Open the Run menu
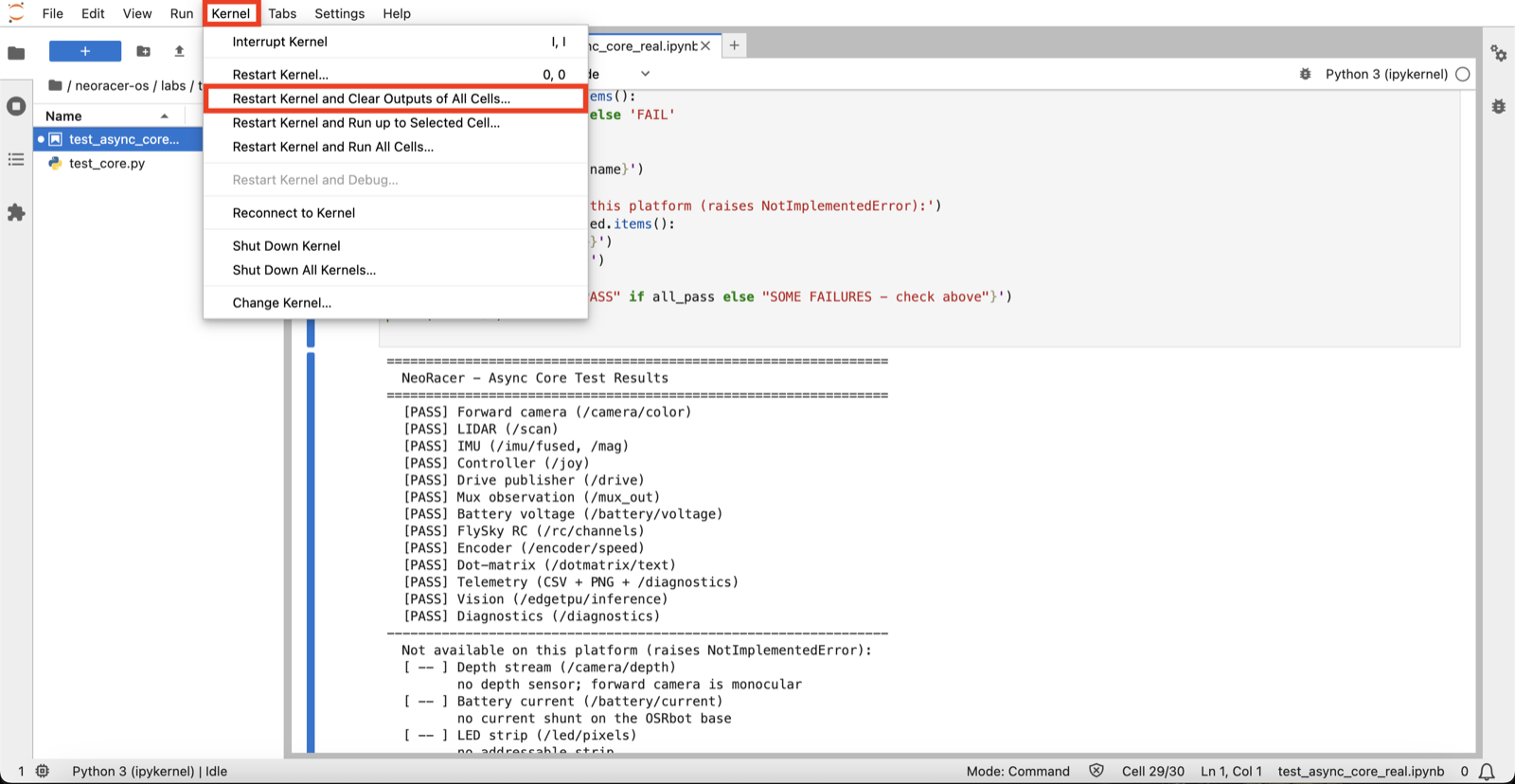The width and height of the screenshot is (1515, 784). (182, 13)
